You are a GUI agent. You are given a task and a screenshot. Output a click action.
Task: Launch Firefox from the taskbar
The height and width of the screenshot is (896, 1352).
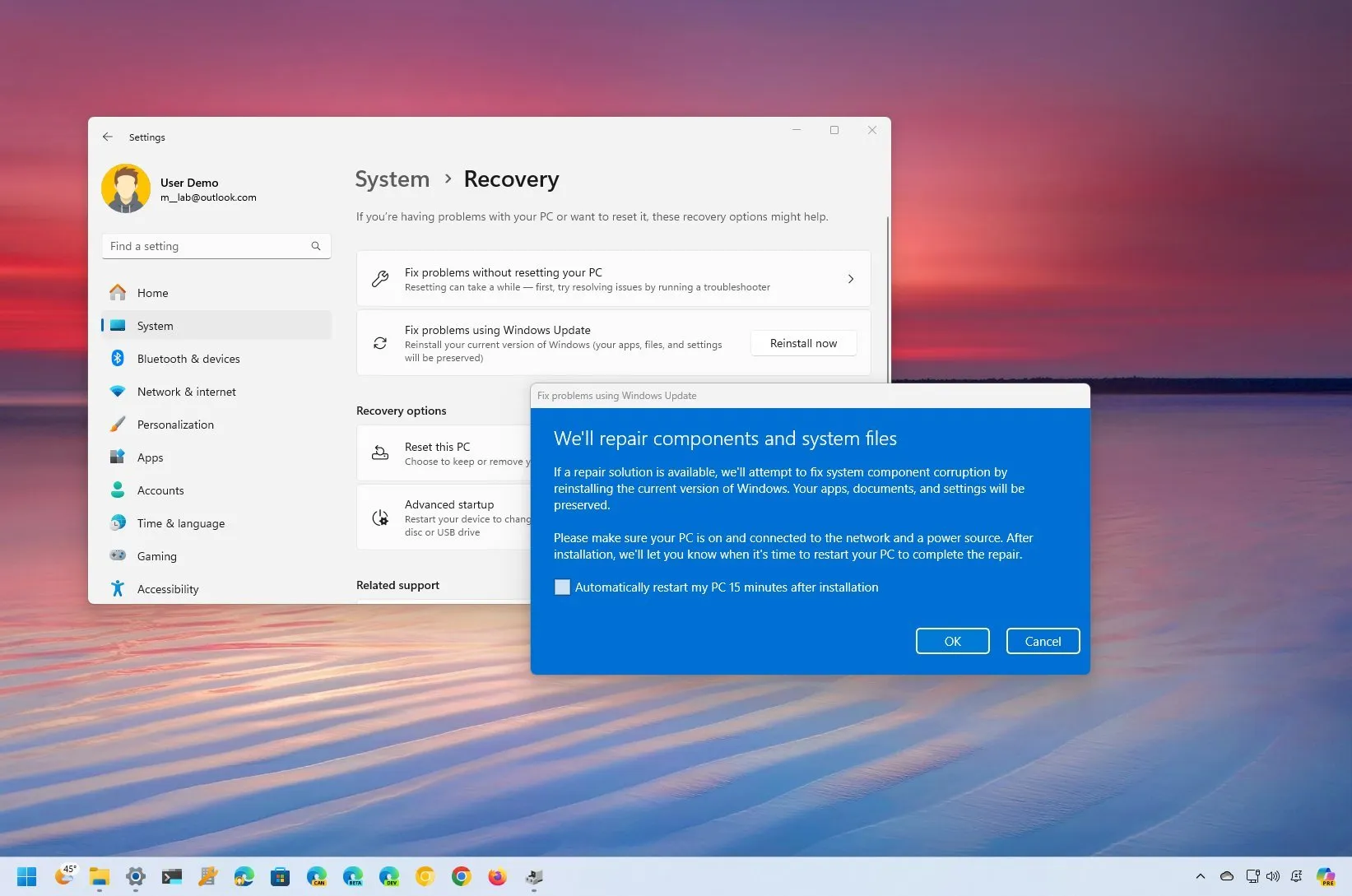coord(498,877)
